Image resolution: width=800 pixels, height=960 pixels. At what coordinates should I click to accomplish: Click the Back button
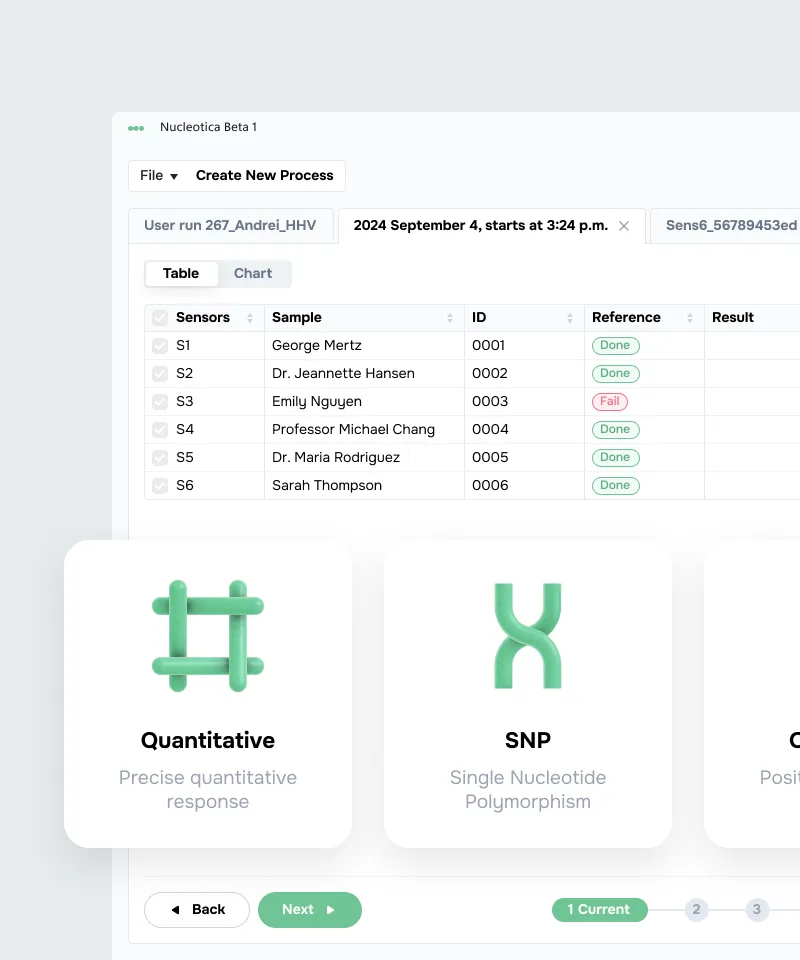coord(197,910)
